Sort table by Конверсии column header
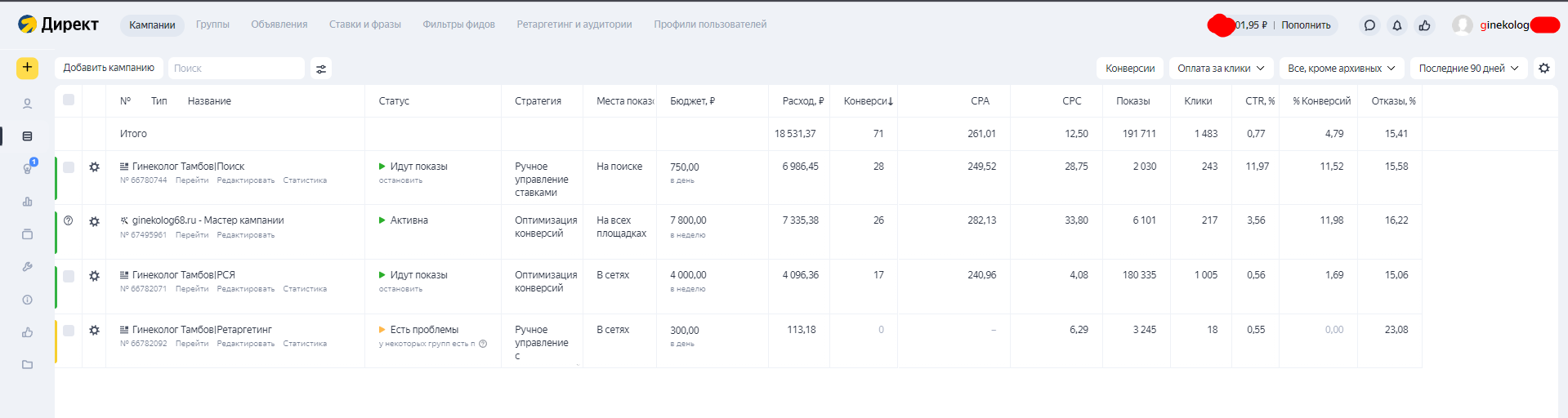This screenshot has height=418, width=1568. [x=868, y=101]
